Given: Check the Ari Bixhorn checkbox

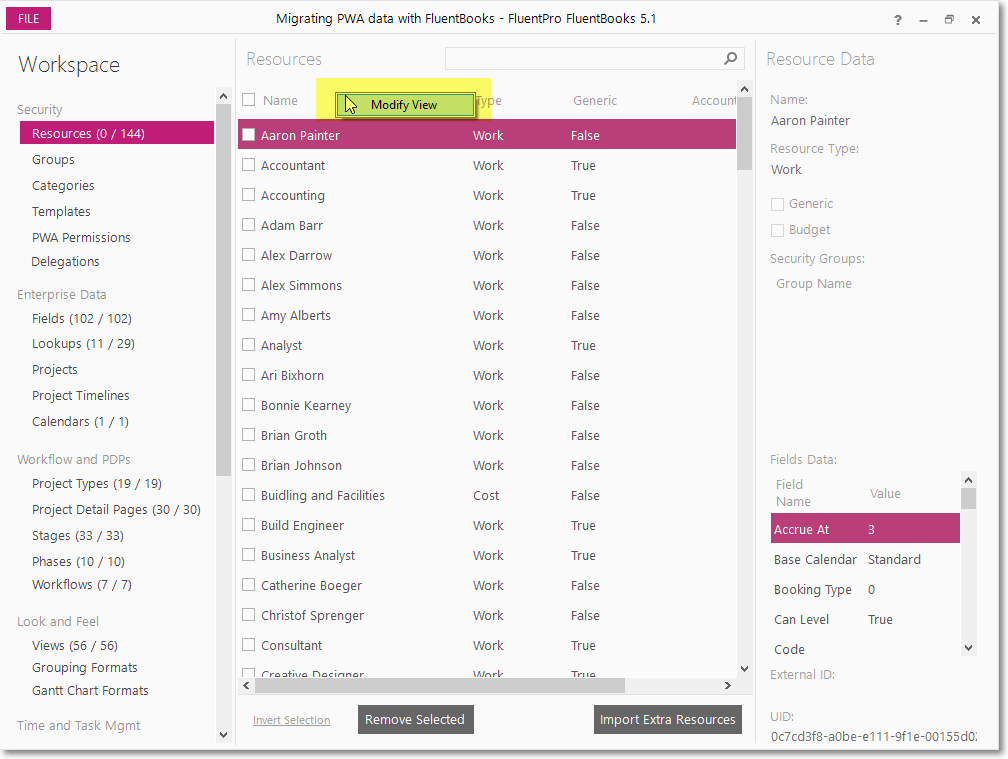Looking at the screenshot, I should point(249,375).
